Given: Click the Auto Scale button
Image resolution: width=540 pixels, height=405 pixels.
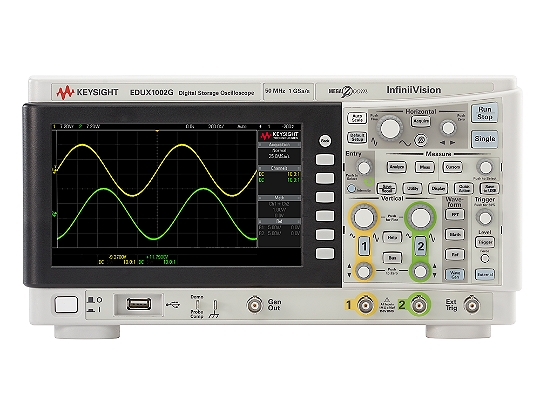Looking at the screenshot, I should tap(357, 118).
